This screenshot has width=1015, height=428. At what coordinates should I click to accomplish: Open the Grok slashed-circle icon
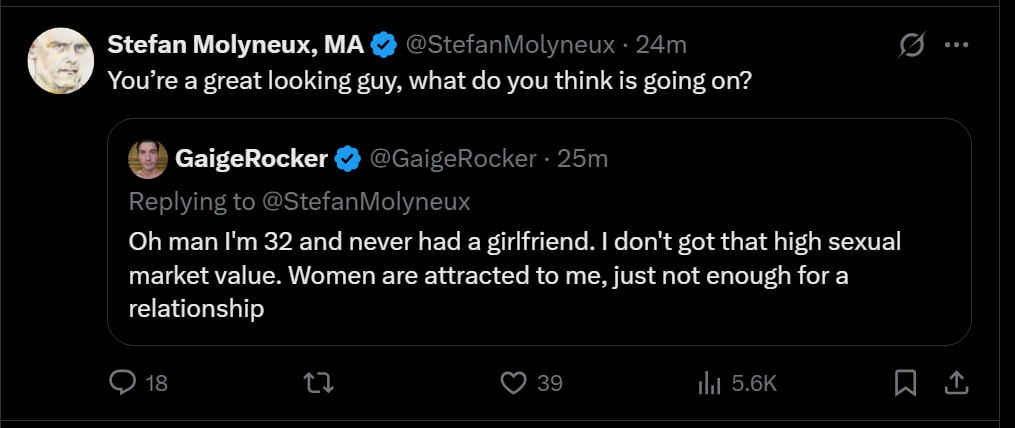point(913,45)
